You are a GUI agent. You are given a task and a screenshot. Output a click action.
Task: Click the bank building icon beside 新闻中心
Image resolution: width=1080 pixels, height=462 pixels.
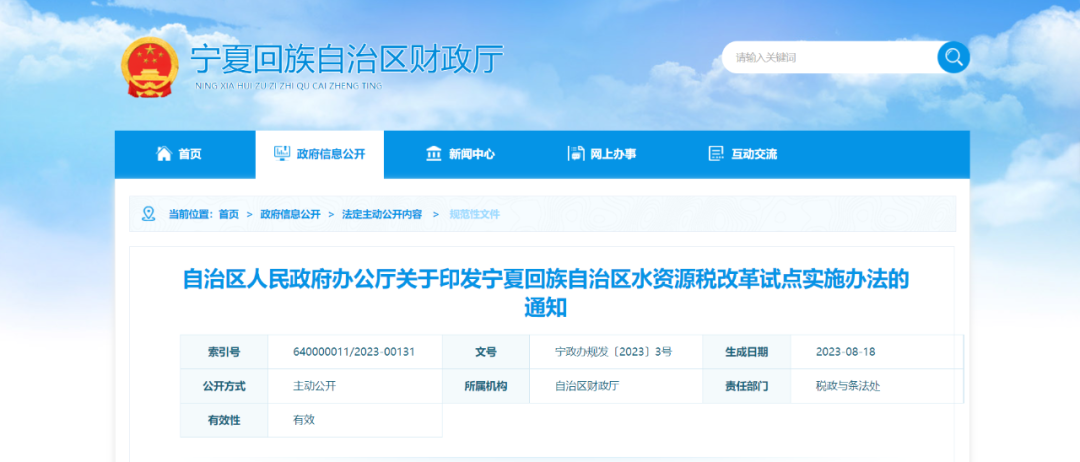(x=434, y=154)
